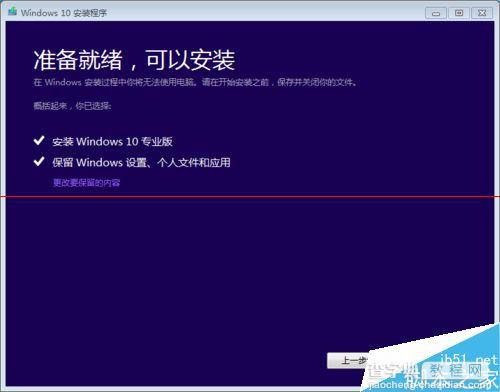Viewport: 500px width, 392px height.
Task: Close the Windows 10 安装程序 window
Action: [482, 13]
